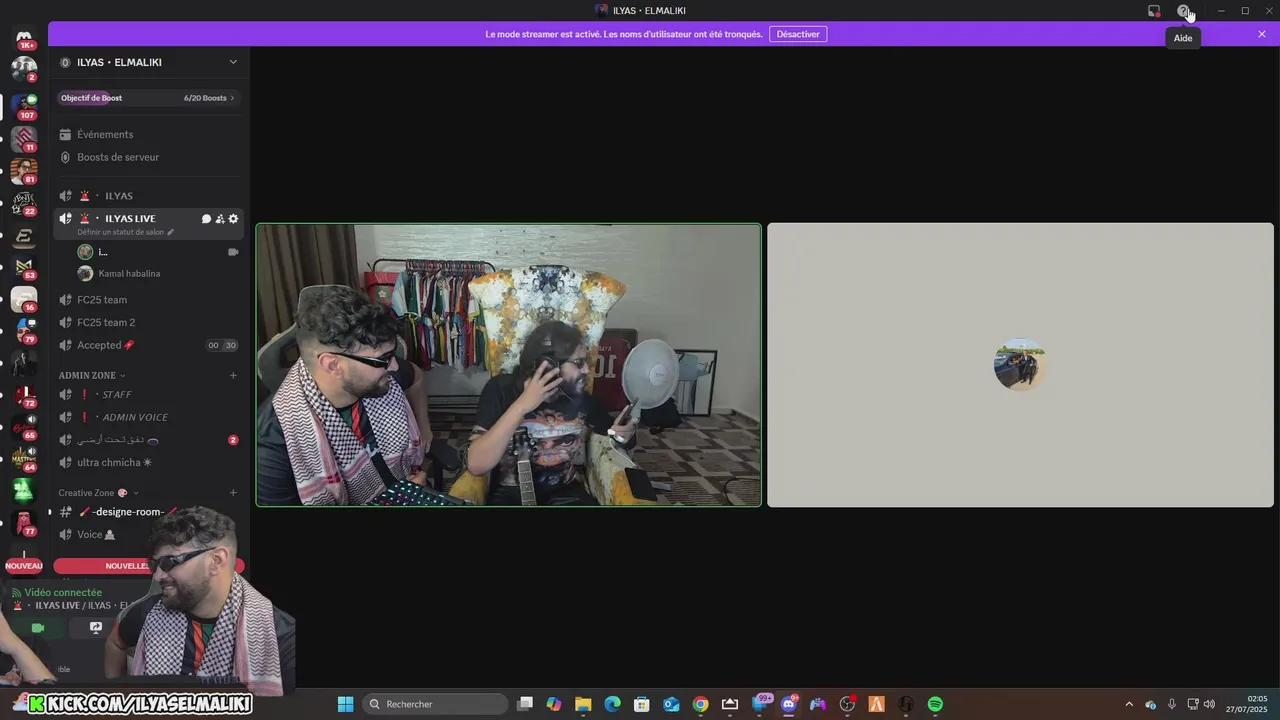The width and height of the screenshot is (1280, 720).
Task: Open Task View in taskbar
Action: click(x=525, y=704)
